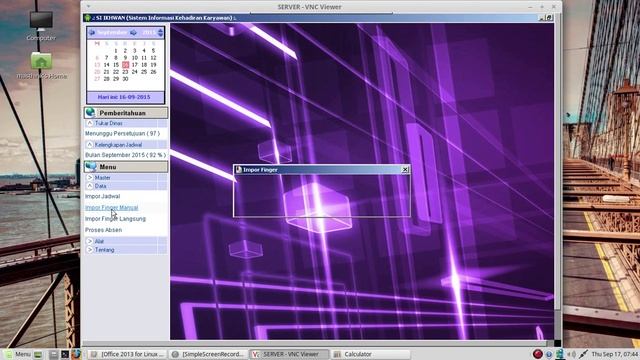Switch to Calculator taskbar item

click(x=370, y=354)
